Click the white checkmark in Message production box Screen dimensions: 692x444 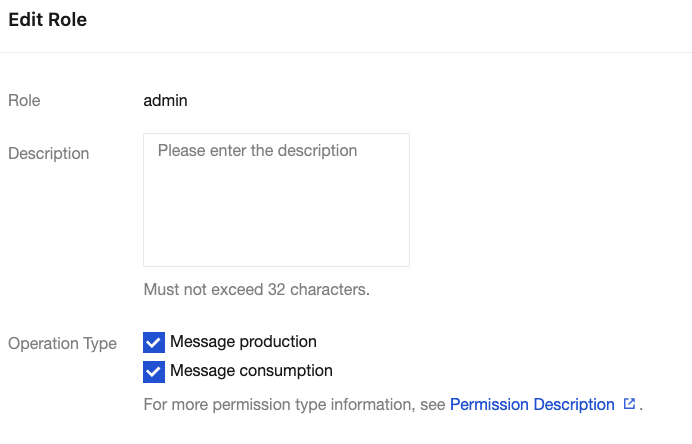pyautogui.click(x=154, y=343)
